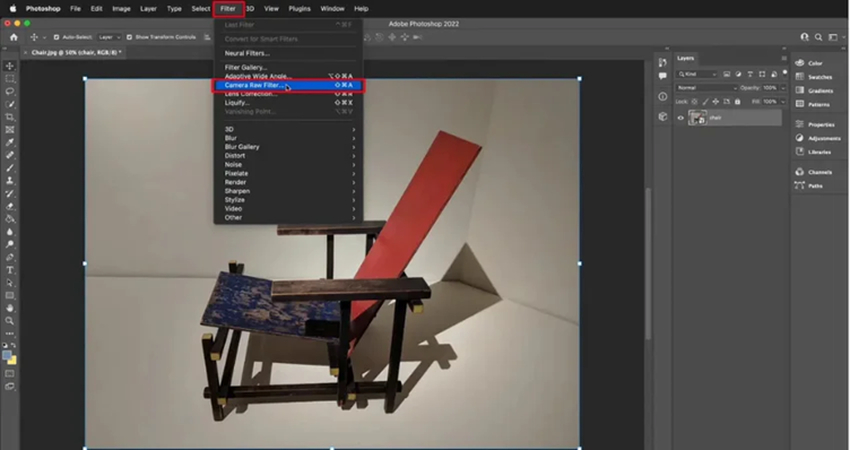Open the workspace switcher dropdown
850x450 pixels.
coord(835,37)
